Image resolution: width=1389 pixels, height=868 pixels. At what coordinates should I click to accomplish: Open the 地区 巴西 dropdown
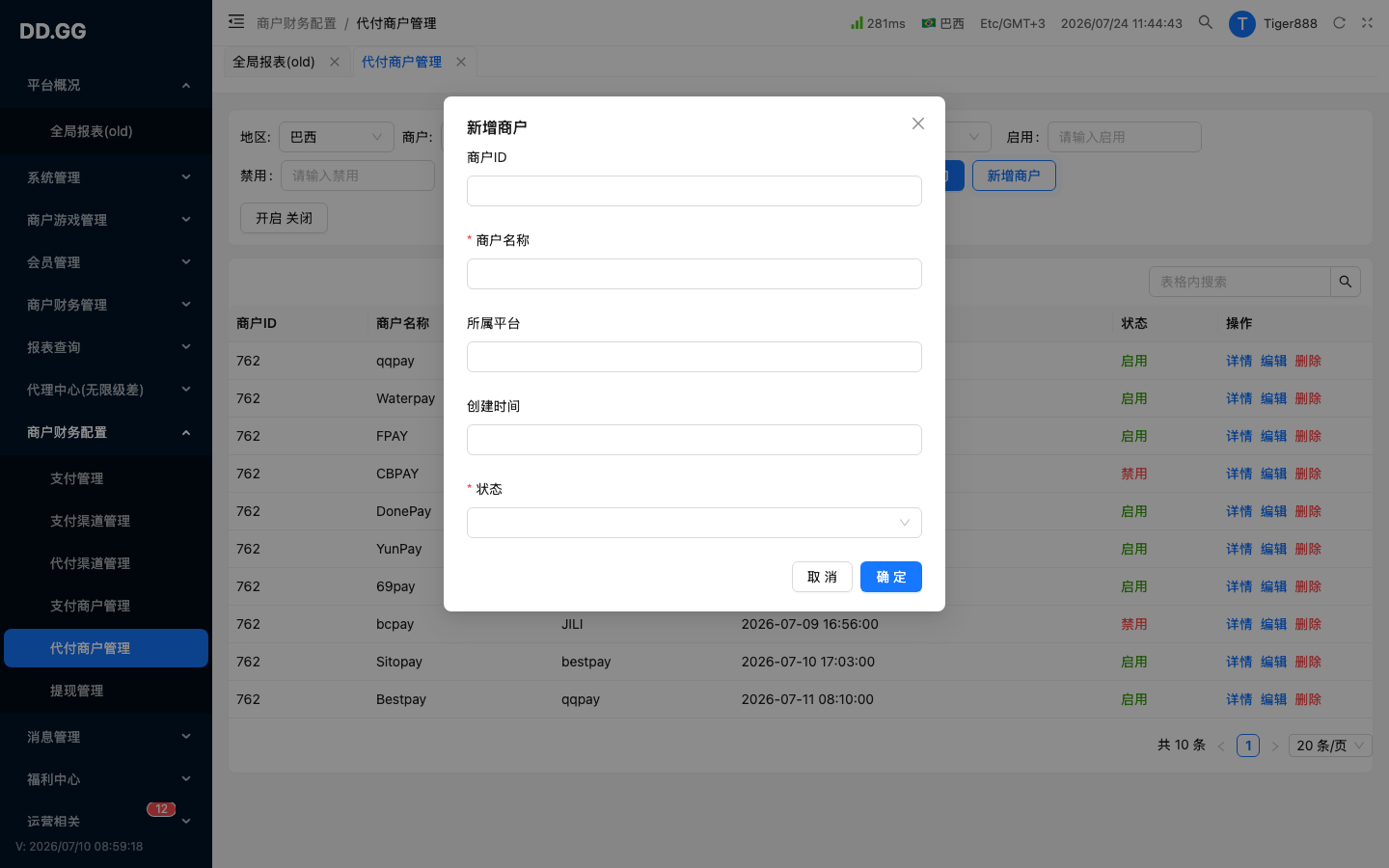click(337, 137)
